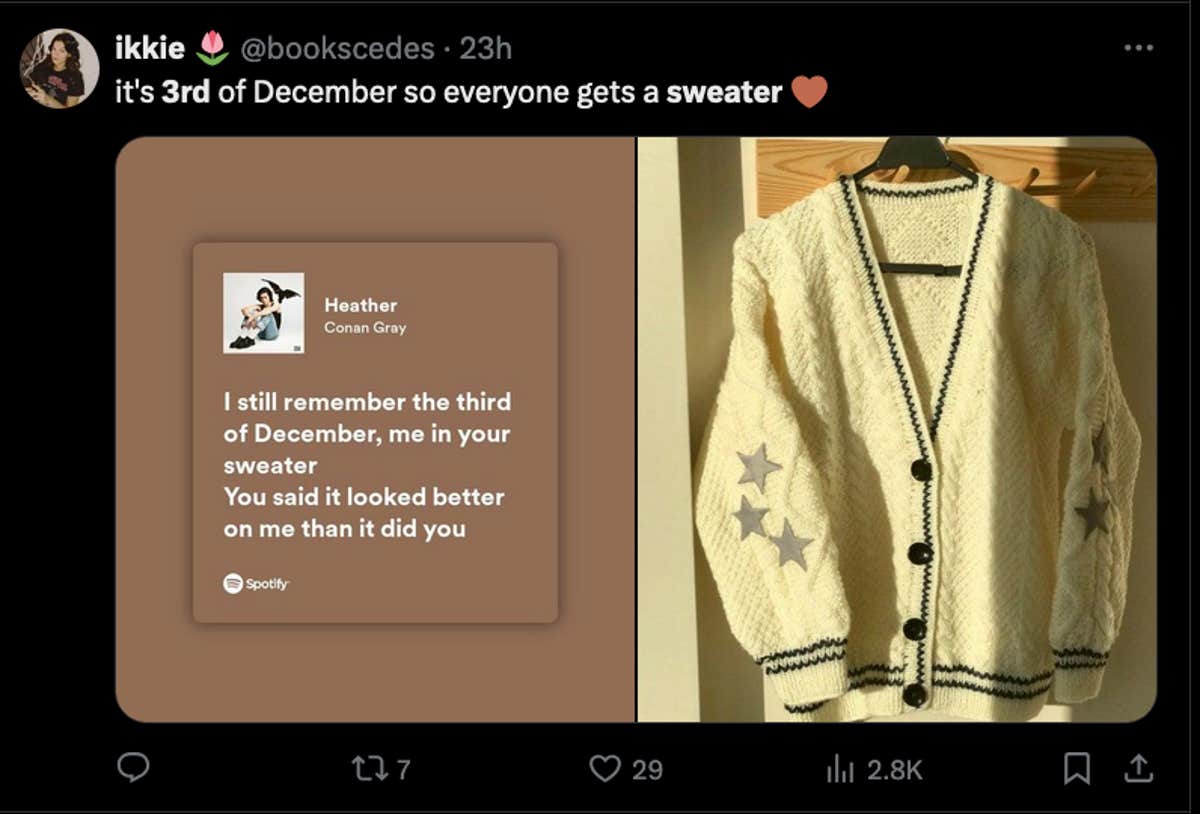View tweet analytics via the bar chart icon

840,768
